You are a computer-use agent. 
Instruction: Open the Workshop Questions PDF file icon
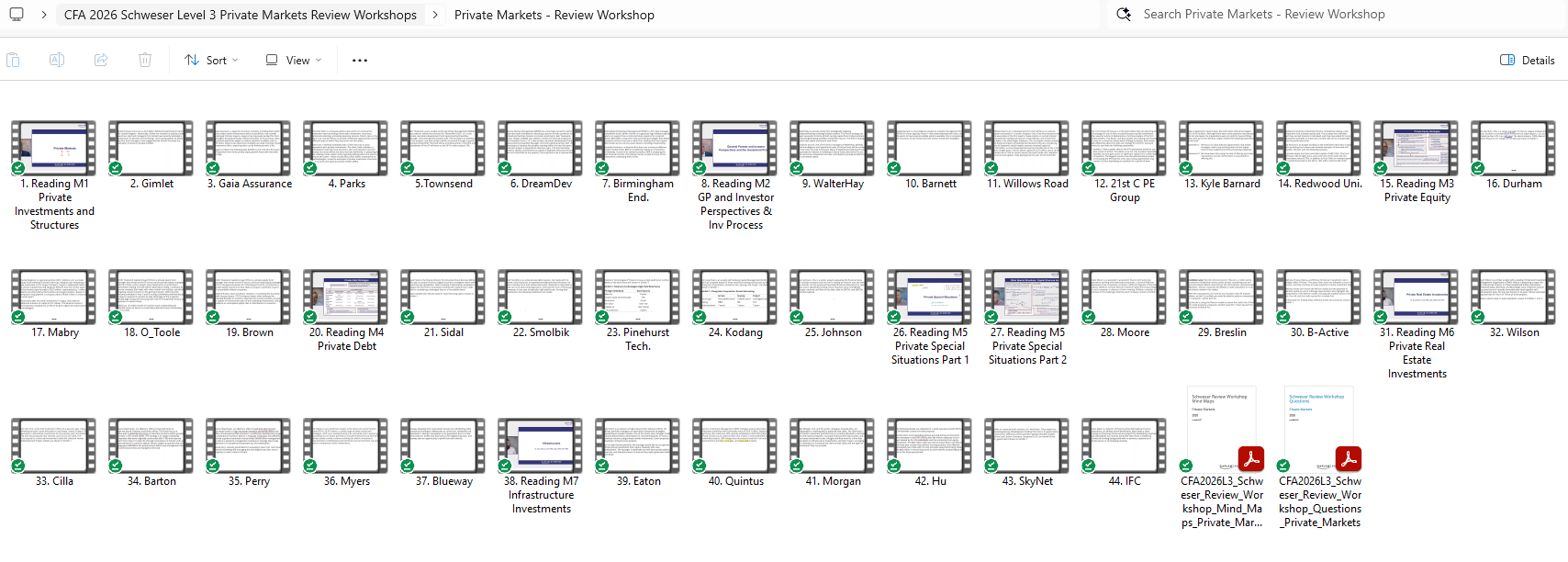click(1319, 429)
